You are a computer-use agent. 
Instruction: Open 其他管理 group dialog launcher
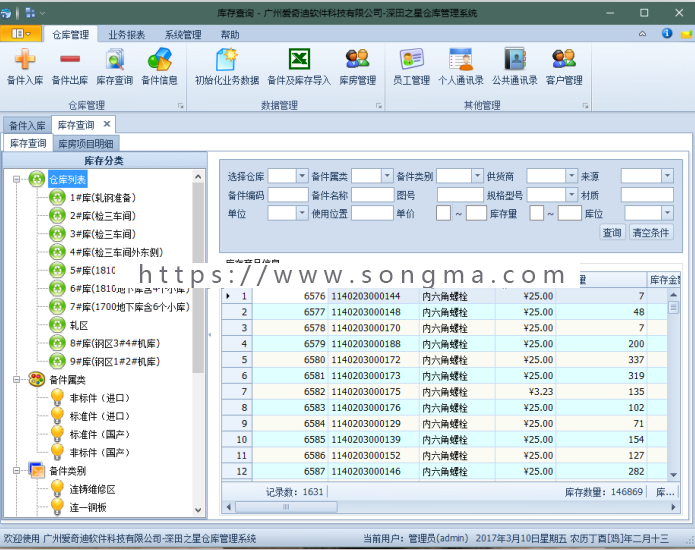585,105
